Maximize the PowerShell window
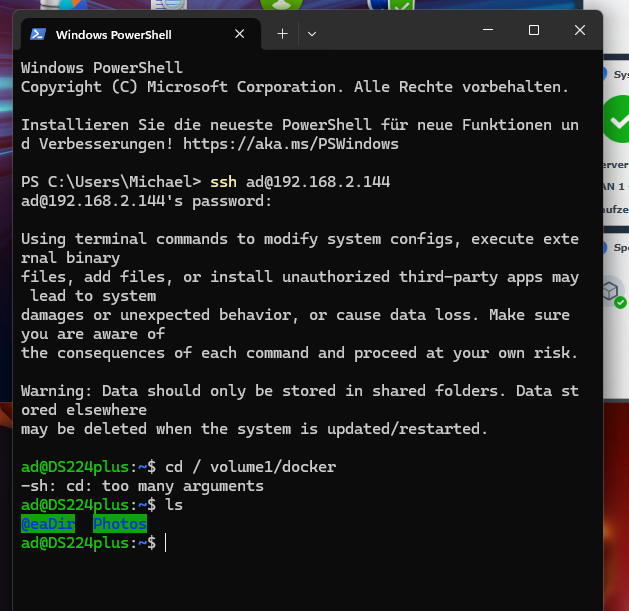Screen dimensions: 629x611 (x=534, y=30)
